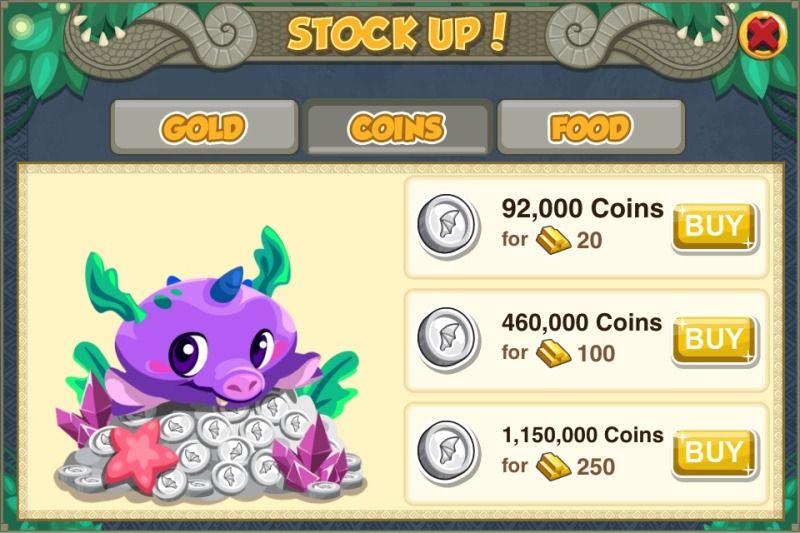
Task: Click the pink starfish on the coin pile
Action: [x=139, y=455]
